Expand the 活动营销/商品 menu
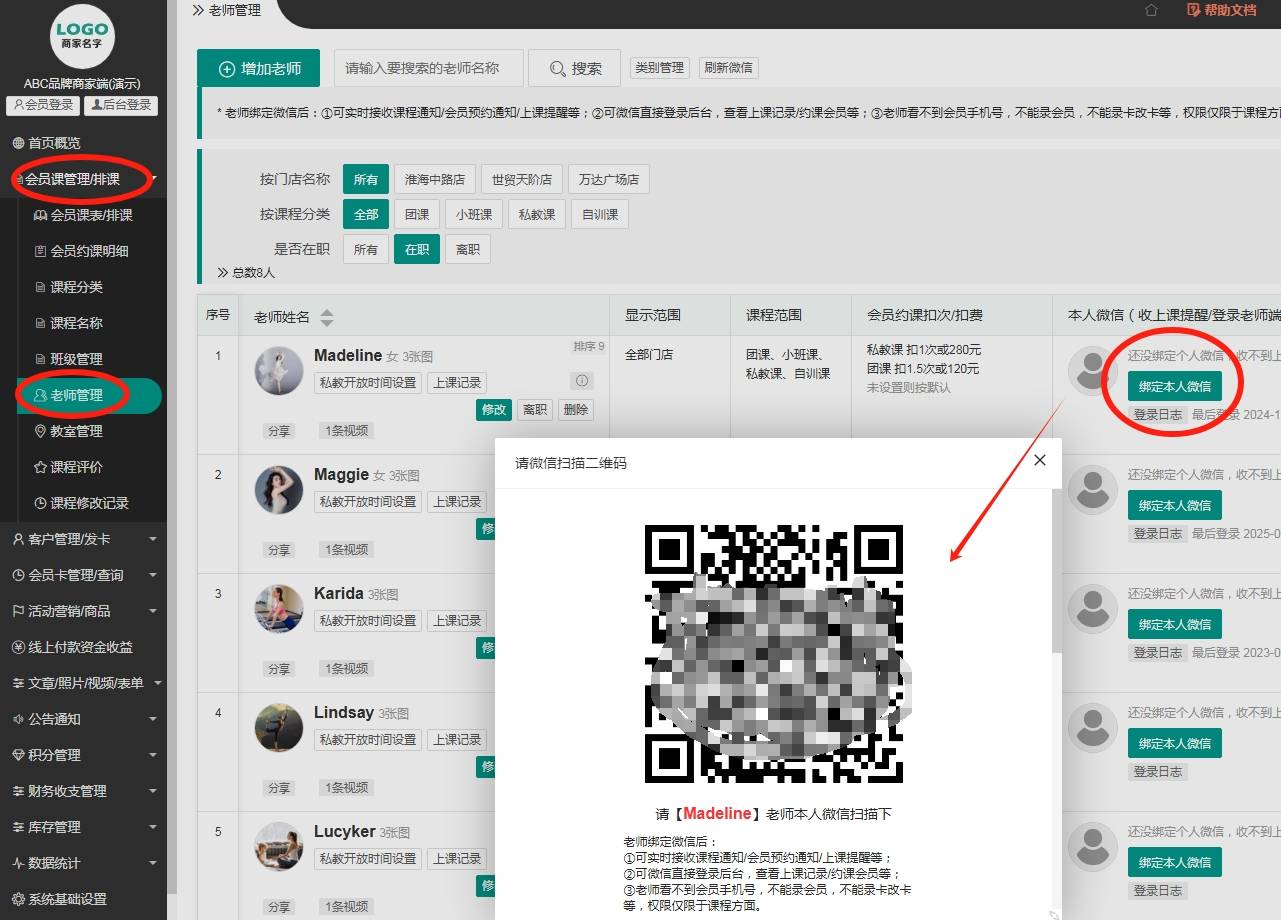Viewport: 1281px width, 920px height. (x=83, y=611)
